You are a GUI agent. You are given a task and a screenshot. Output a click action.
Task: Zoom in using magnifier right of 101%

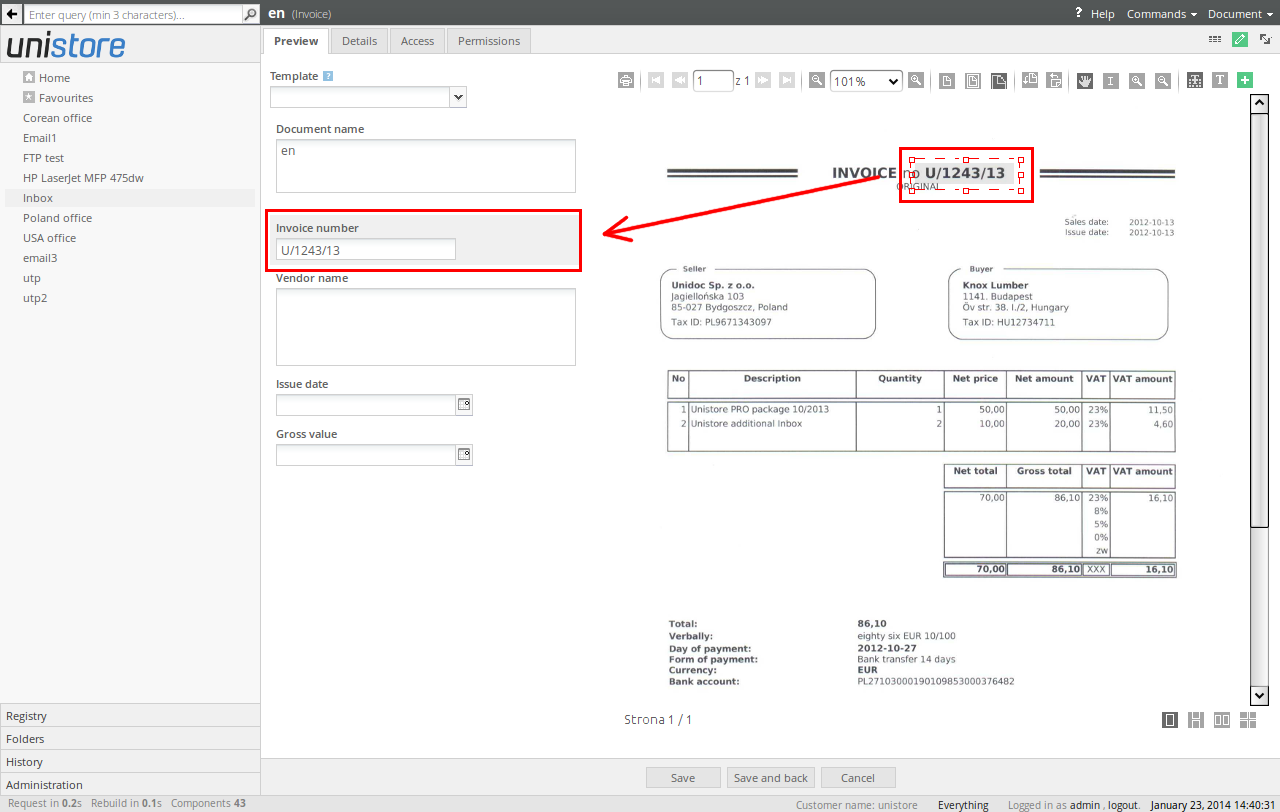(915, 81)
